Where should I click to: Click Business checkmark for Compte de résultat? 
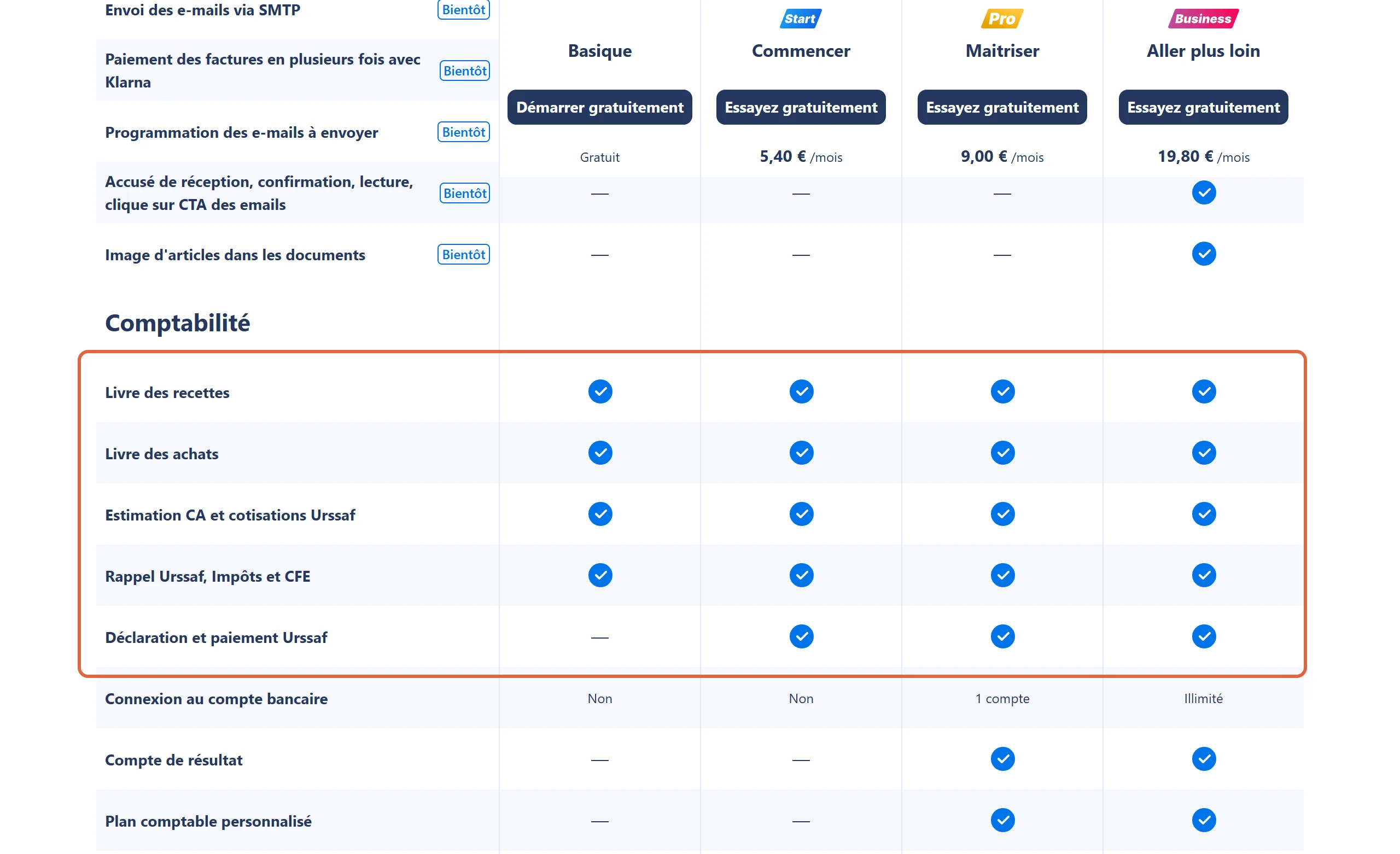coord(1204,759)
